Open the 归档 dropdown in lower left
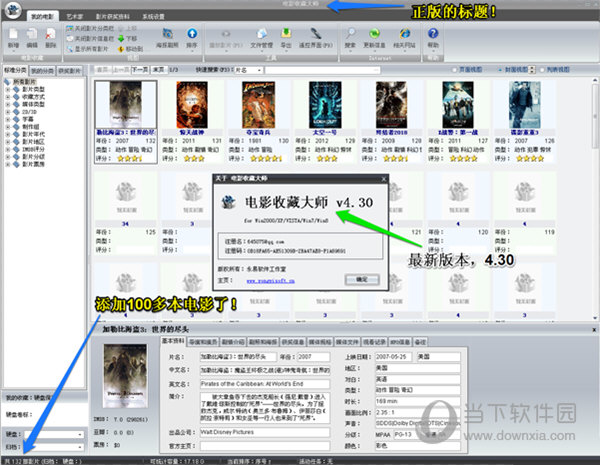The height and width of the screenshot is (465, 600). (x=80, y=447)
